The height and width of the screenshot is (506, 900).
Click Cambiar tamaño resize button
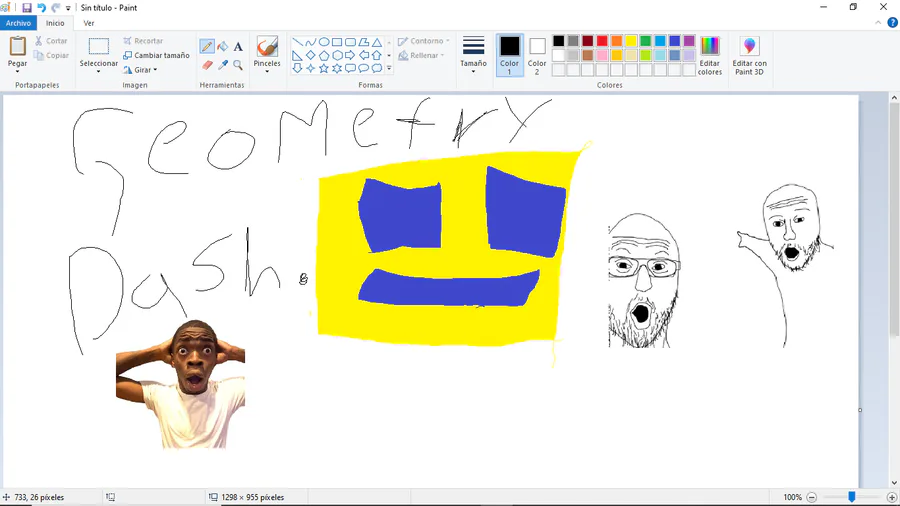(156, 56)
